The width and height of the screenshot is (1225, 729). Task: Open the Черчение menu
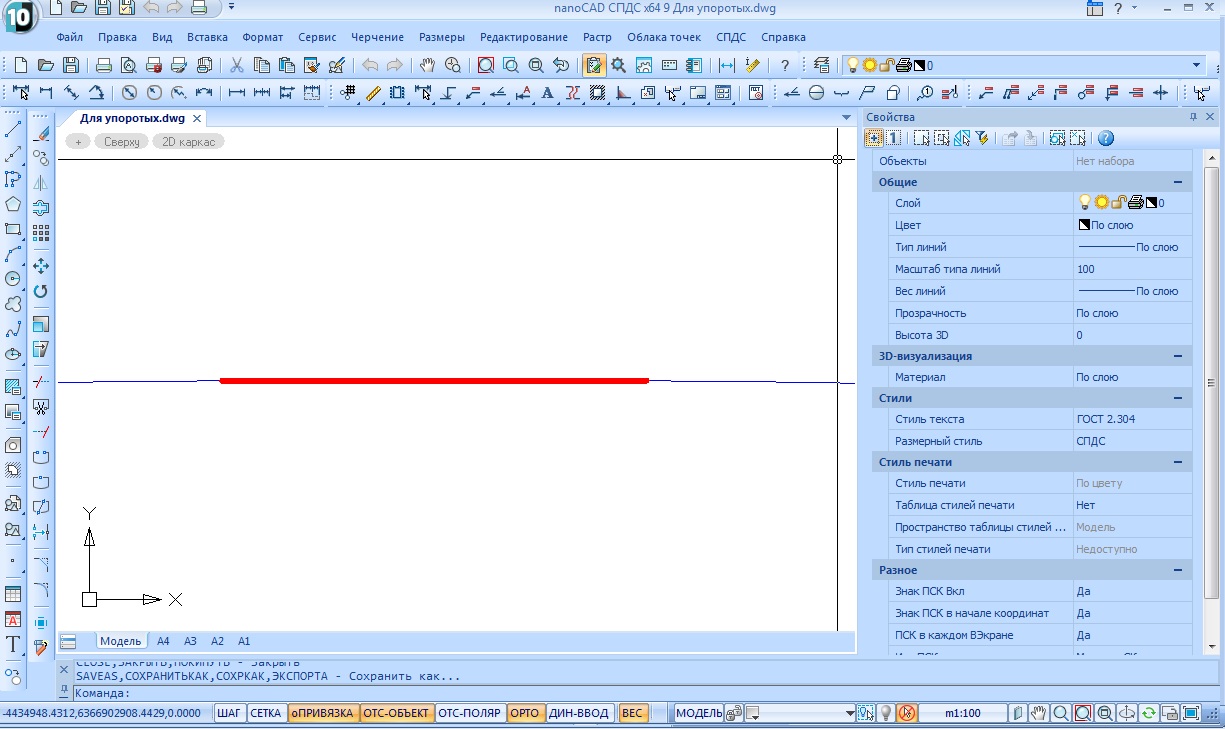(x=377, y=37)
